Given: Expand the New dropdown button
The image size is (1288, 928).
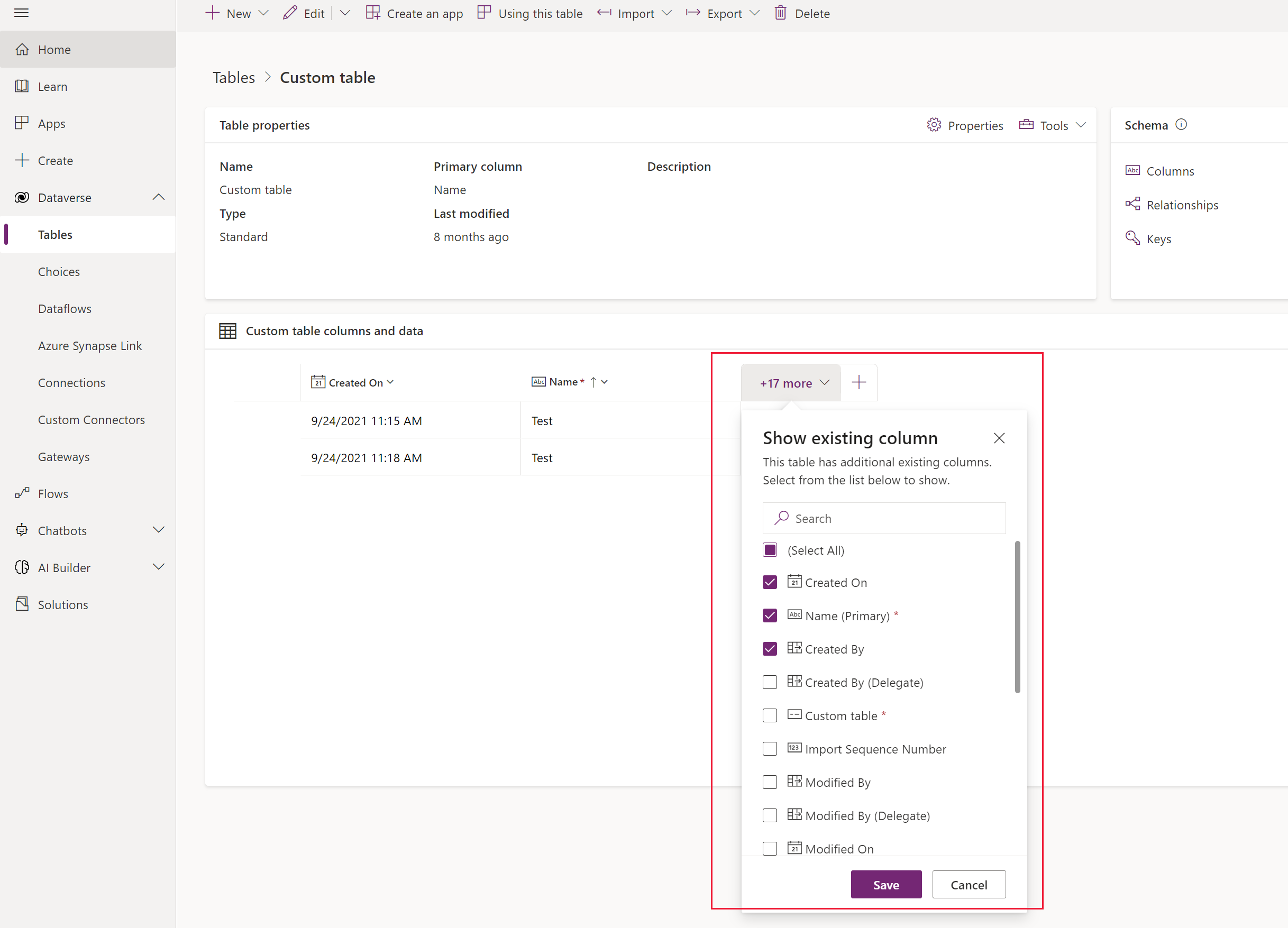Looking at the screenshot, I should [262, 13].
